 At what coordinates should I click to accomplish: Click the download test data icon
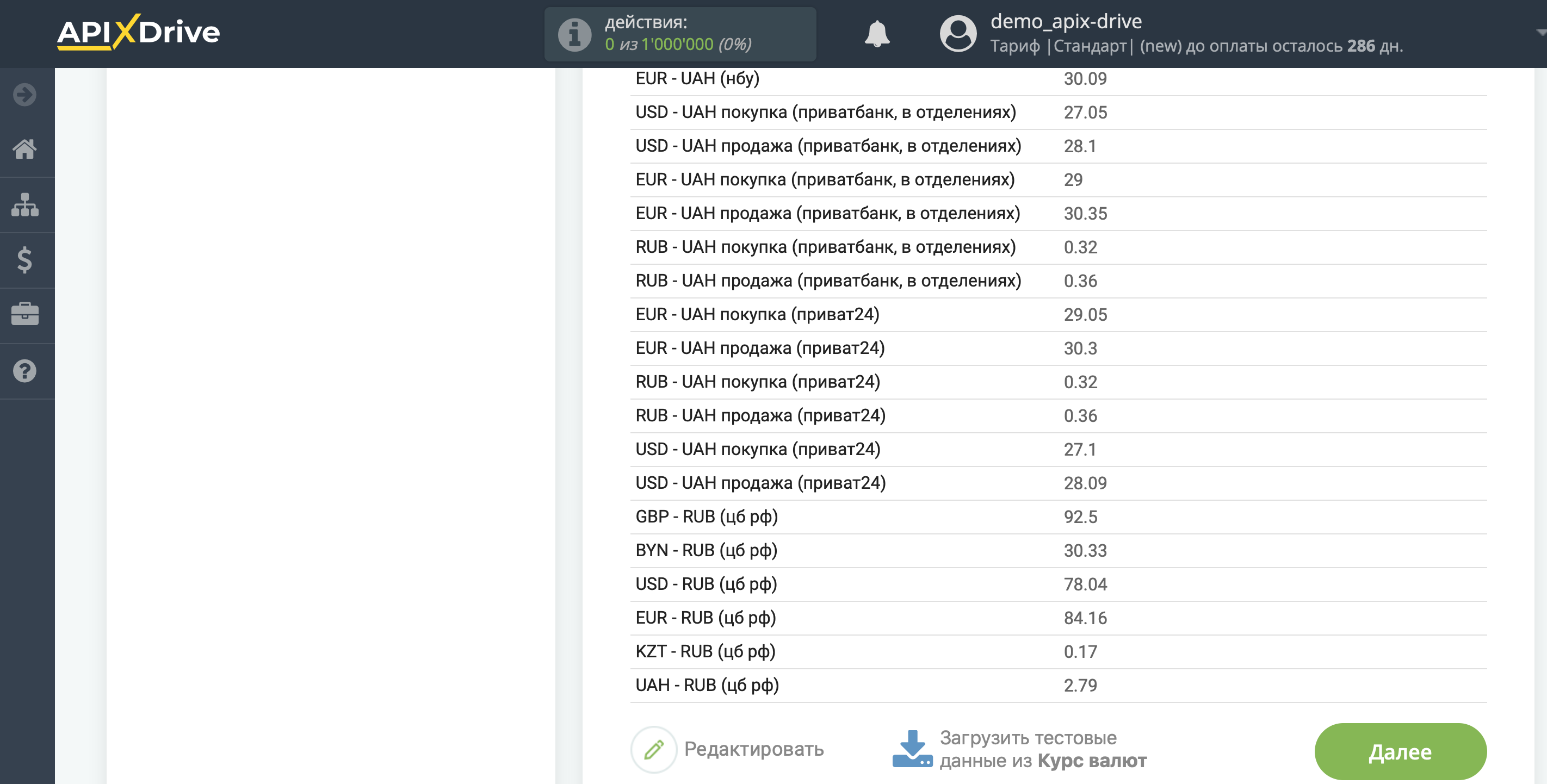pos(912,749)
